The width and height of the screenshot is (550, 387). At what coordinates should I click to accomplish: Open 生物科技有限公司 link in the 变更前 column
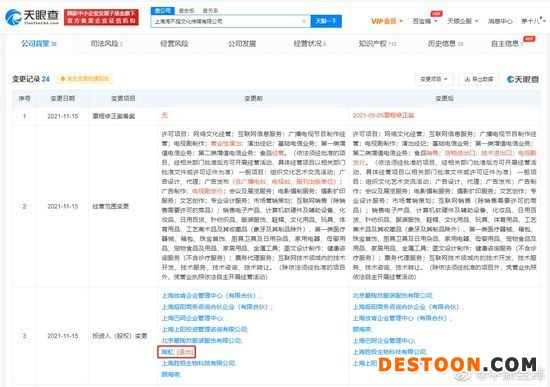(199, 363)
